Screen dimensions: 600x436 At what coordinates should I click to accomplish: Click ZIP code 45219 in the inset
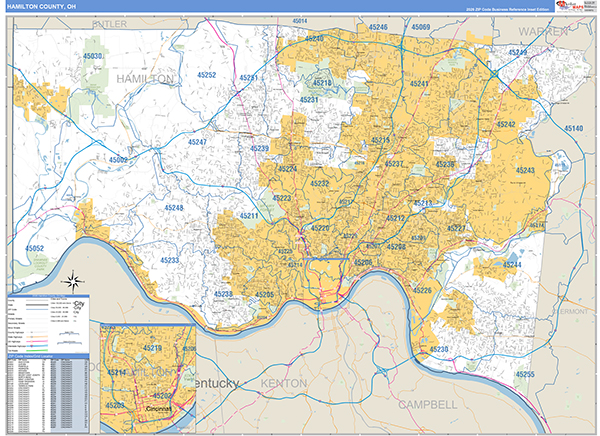pyautogui.click(x=152, y=348)
